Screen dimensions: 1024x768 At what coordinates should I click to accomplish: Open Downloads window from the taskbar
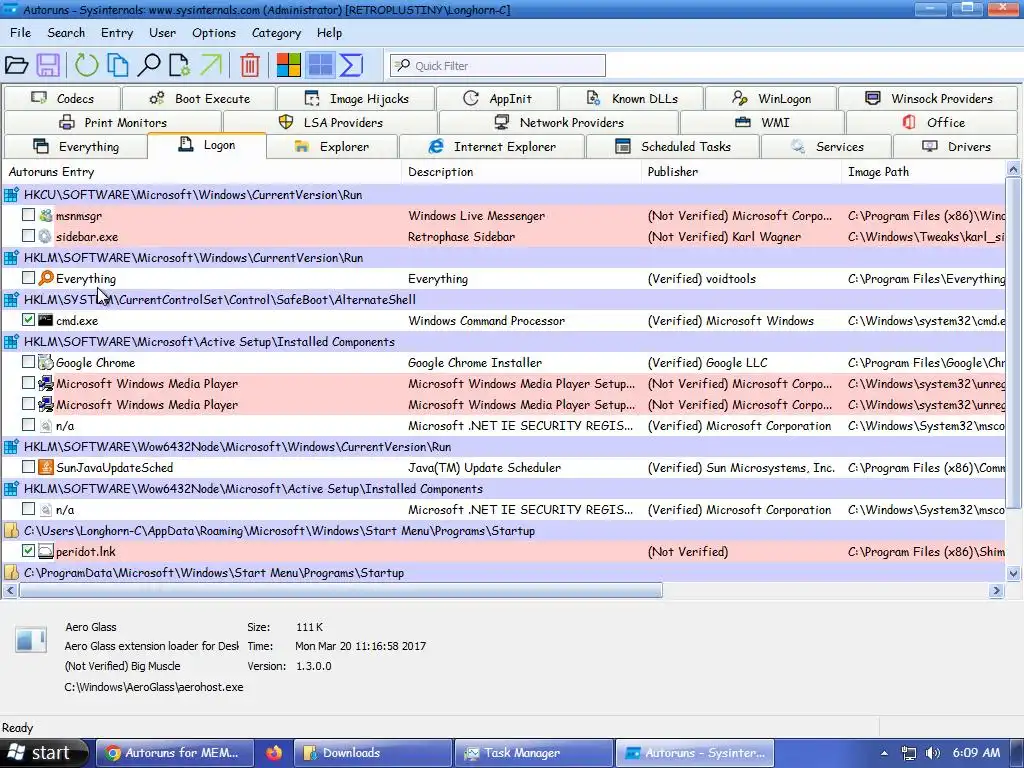pos(373,753)
